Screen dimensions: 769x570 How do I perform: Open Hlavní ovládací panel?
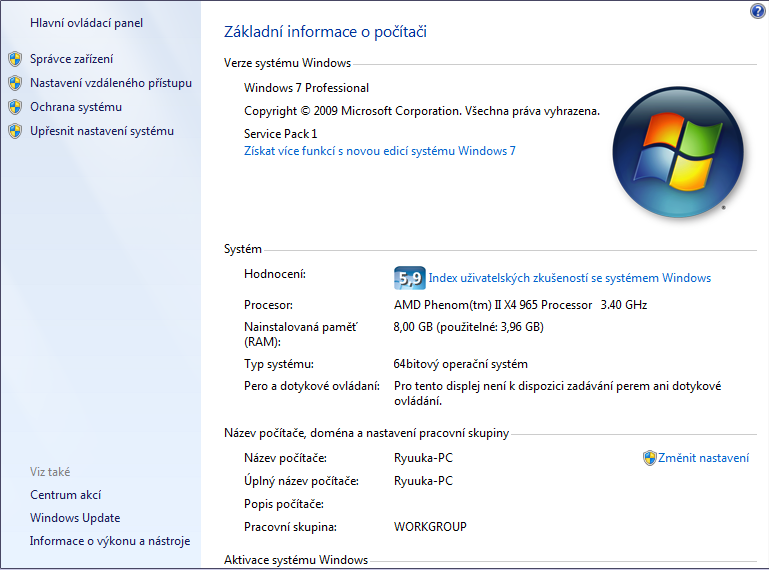pos(86,23)
